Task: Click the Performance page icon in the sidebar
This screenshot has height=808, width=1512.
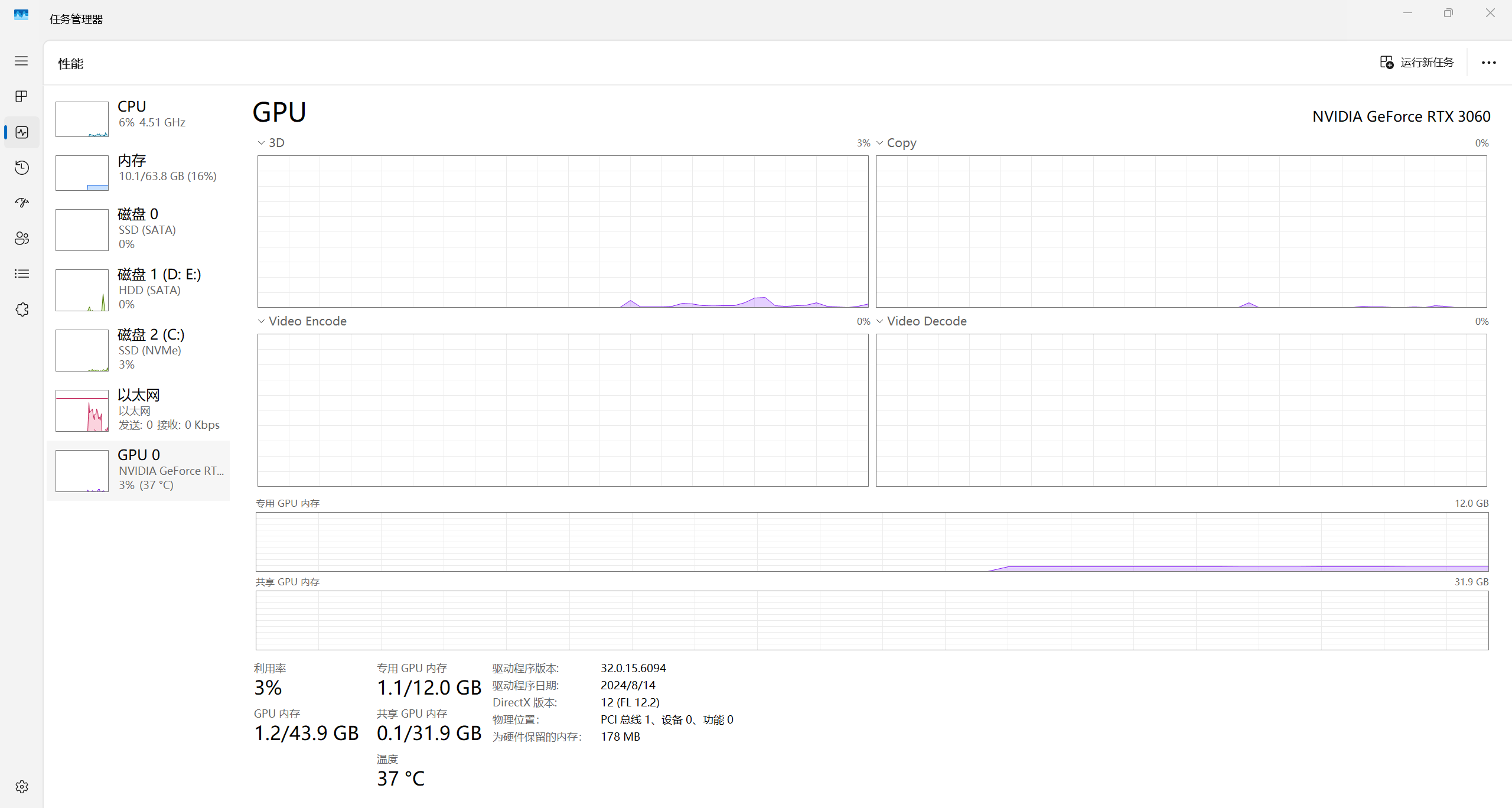Action: [21, 132]
